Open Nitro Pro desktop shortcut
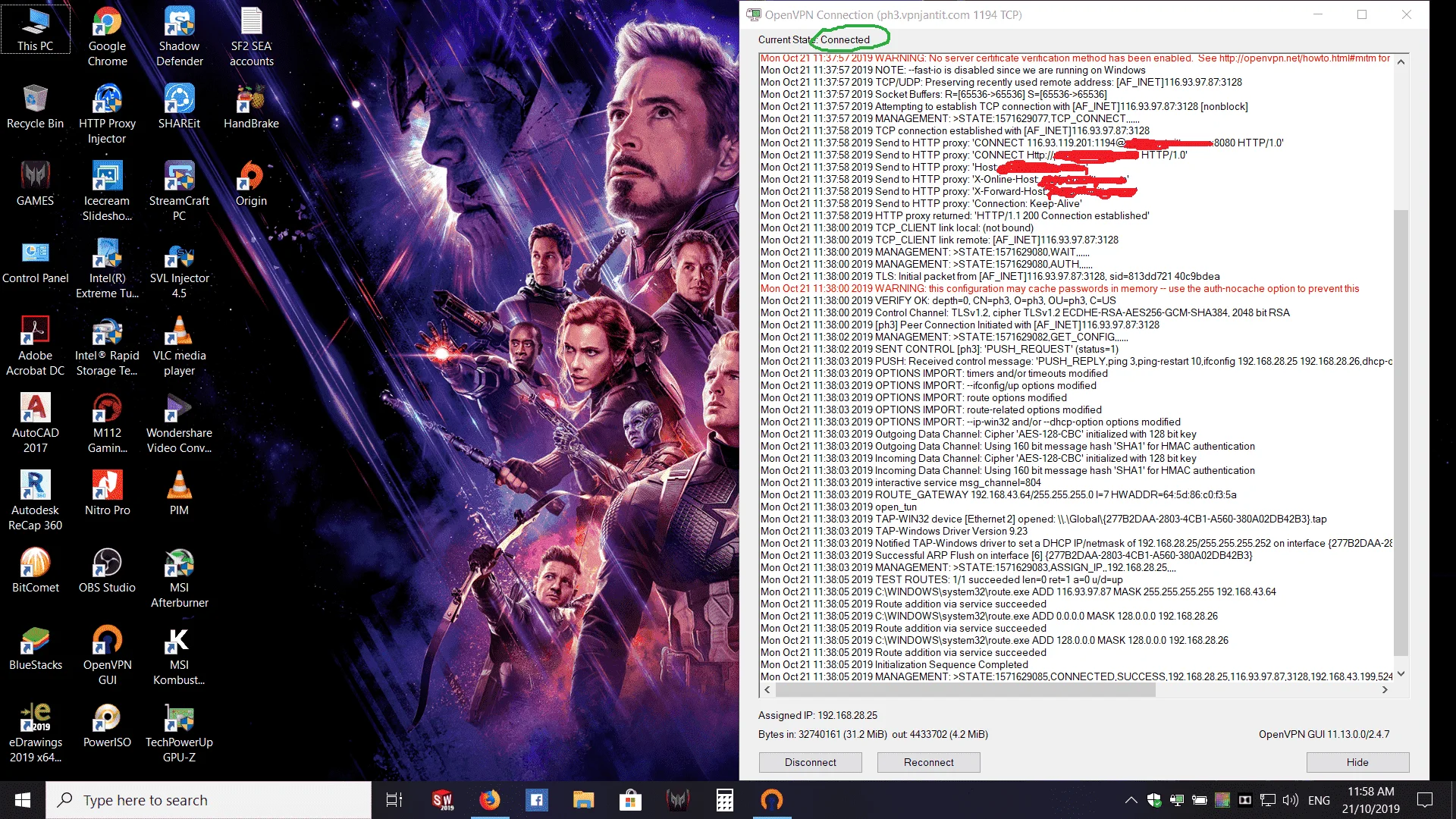The height and width of the screenshot is (819, 1456). click(x=107, y=494)
